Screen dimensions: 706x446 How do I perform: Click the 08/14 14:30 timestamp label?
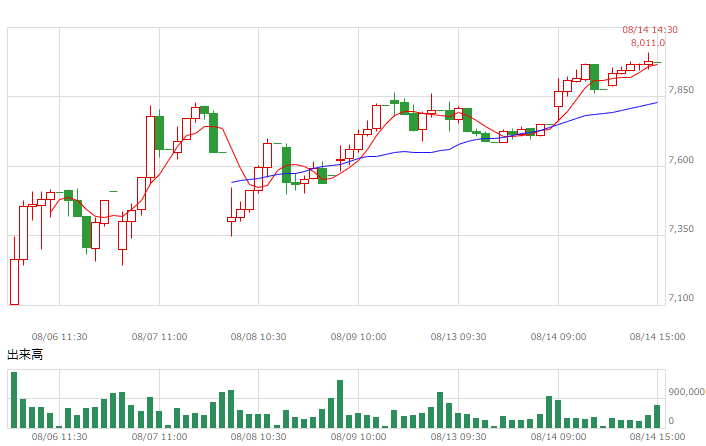(650, 30)
